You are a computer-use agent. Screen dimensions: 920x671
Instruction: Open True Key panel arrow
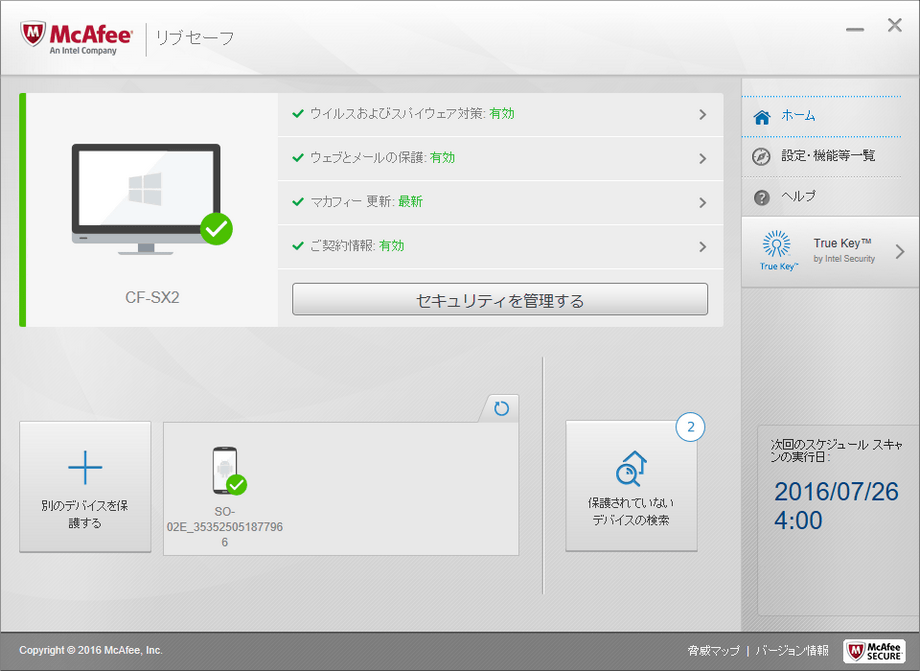(900, 252)
